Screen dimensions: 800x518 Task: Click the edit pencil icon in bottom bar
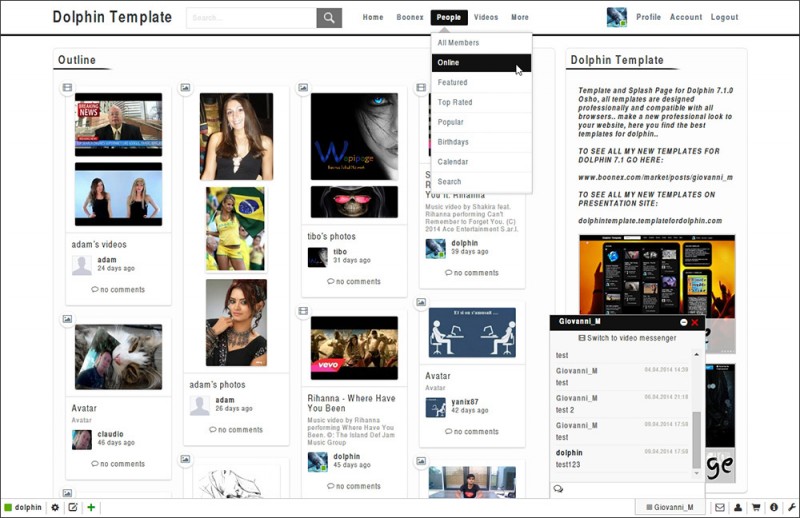[x=73, y=507]
